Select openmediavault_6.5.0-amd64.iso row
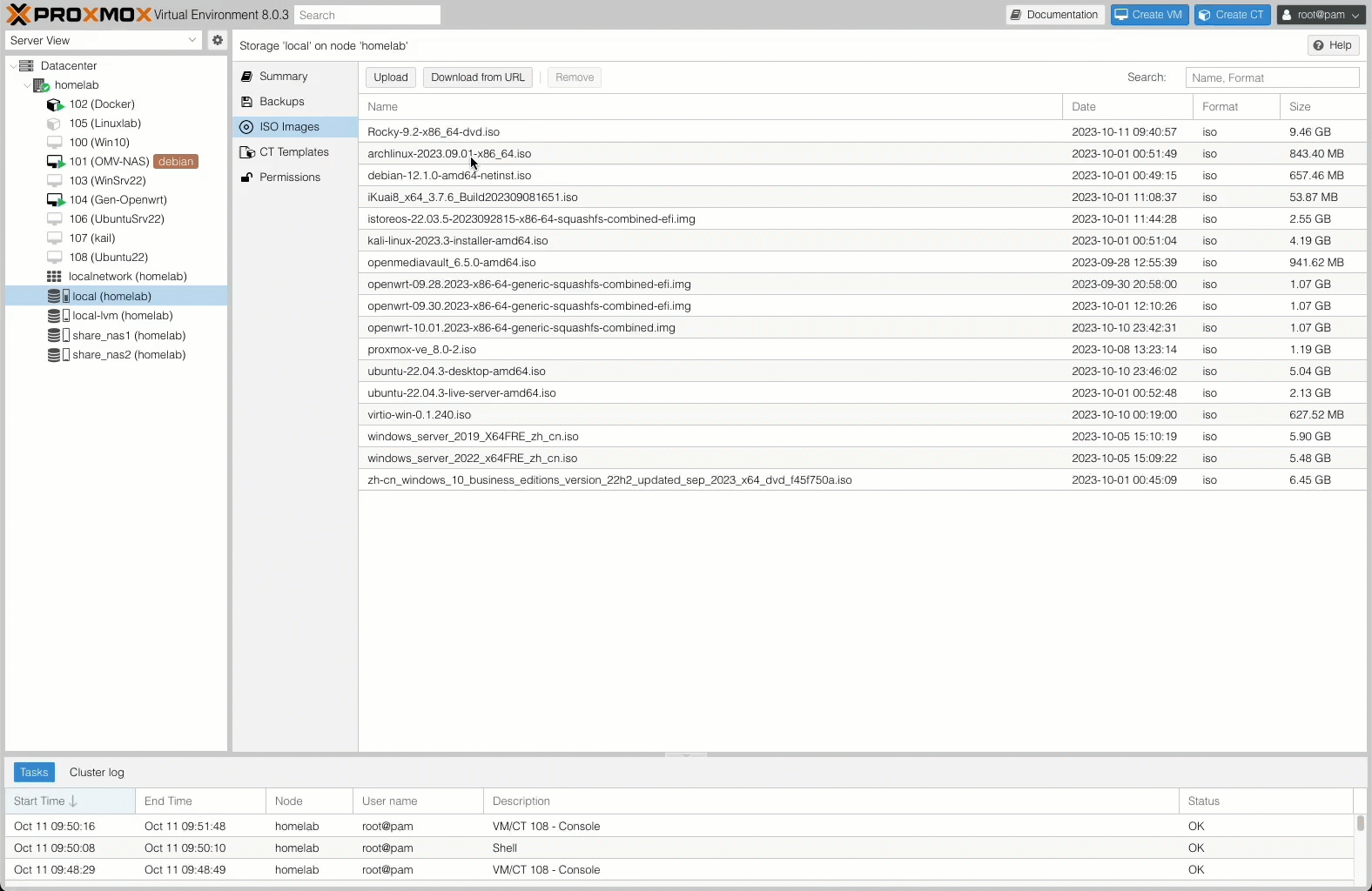 (x=862, y=263)
